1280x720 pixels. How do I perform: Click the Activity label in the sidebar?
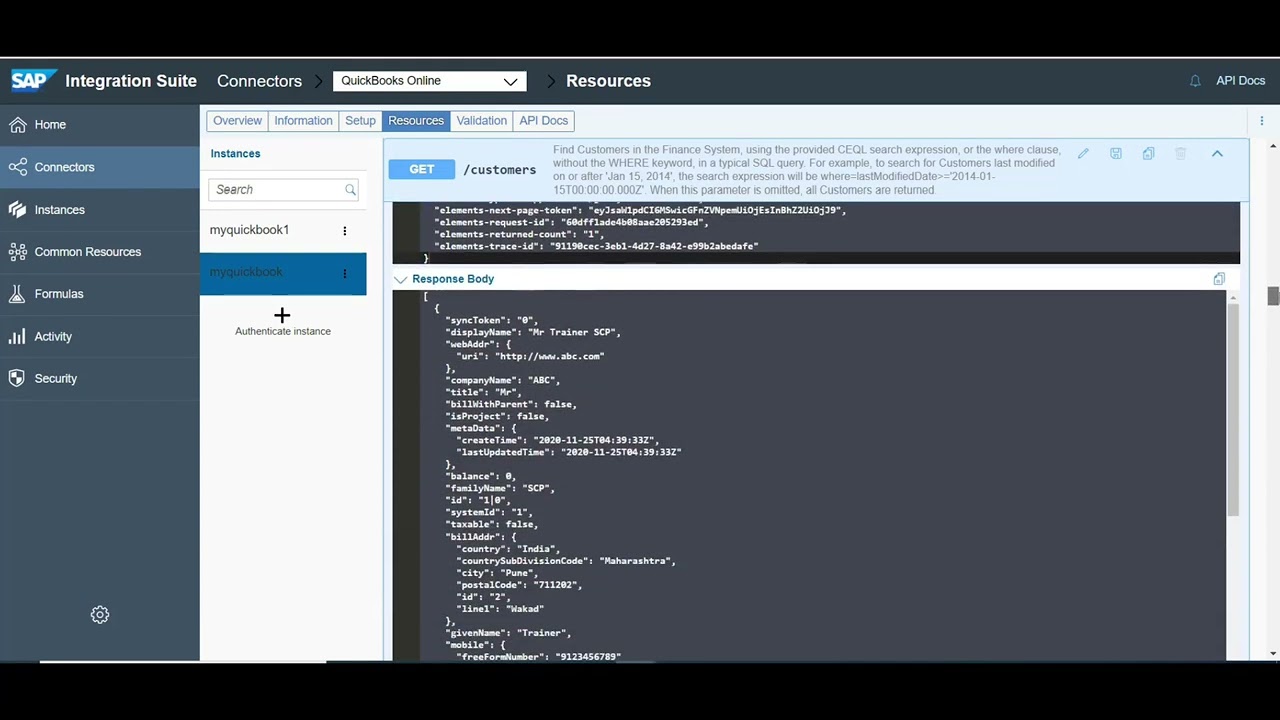coord(53,337)
